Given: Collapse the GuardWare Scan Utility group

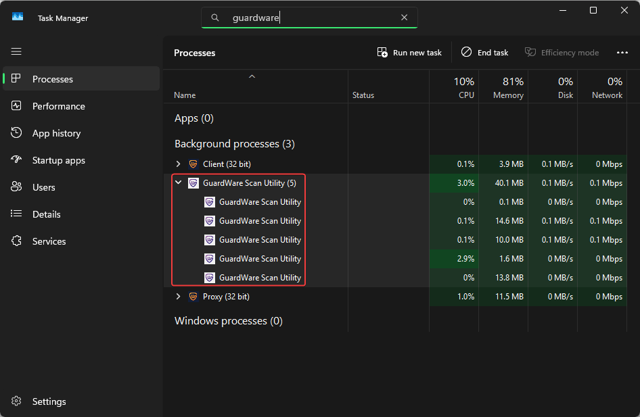Looking at the screenshot, I should pyautogui.click(x=179, y=183).
